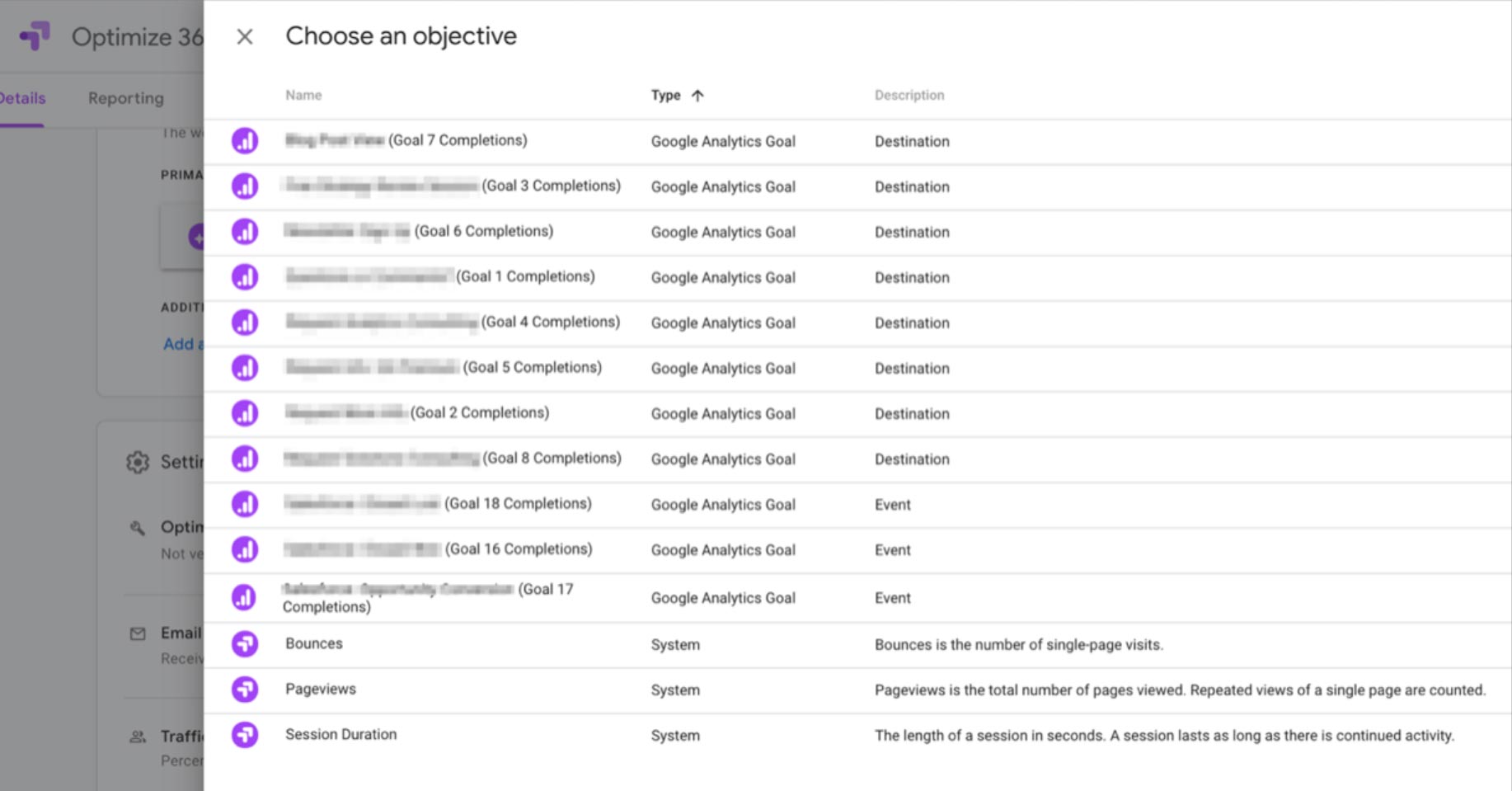Switch to the Reporting tab
Viewport: 1512px width, 791px height.
pos(124,97)
